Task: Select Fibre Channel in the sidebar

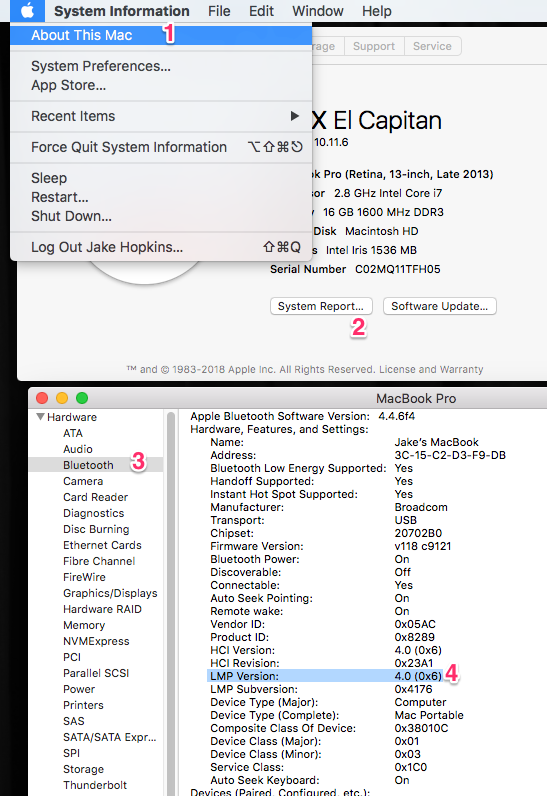Action: (x=99, y=561)
